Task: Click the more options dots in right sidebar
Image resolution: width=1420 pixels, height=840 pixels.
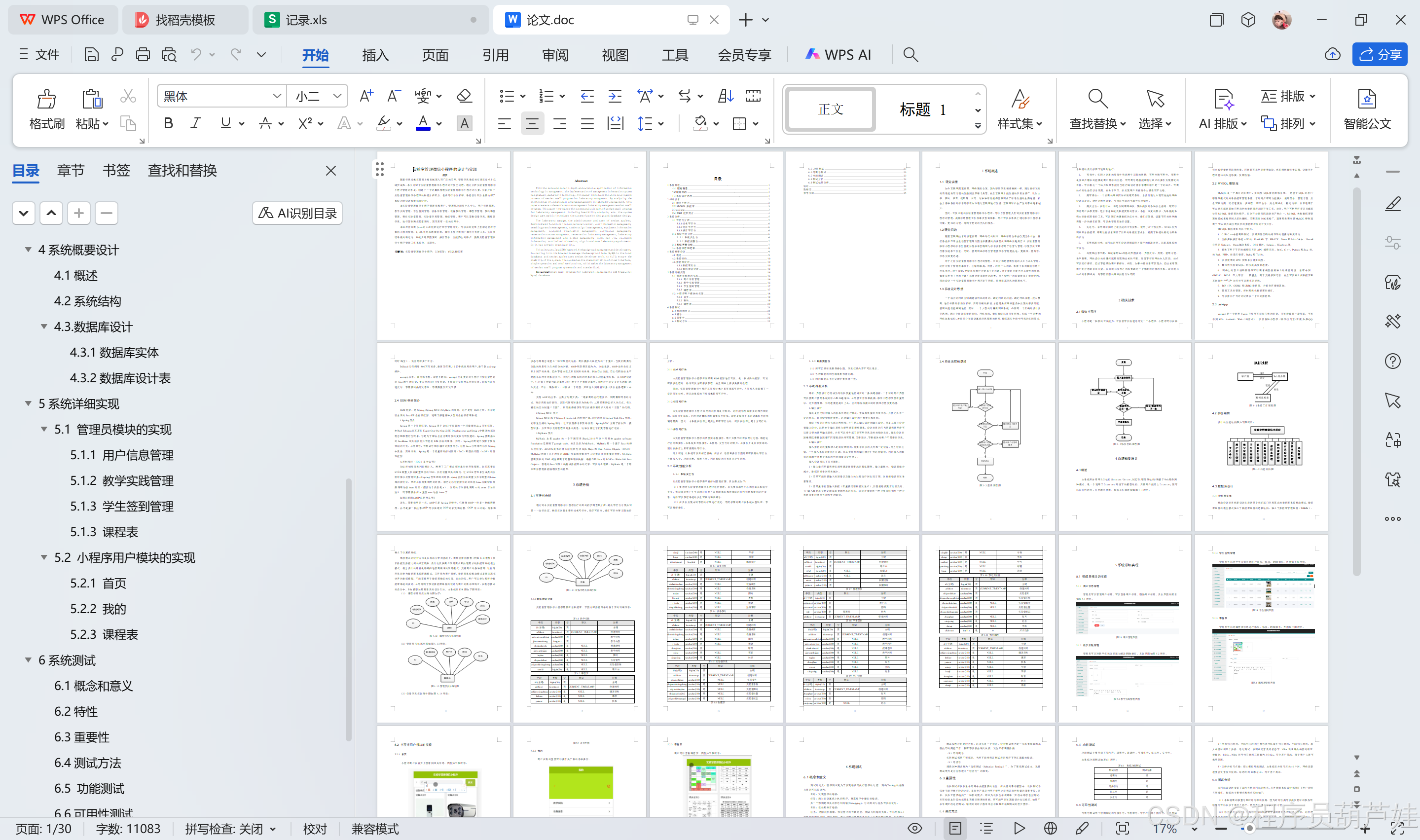Action: coord(1392,519)
